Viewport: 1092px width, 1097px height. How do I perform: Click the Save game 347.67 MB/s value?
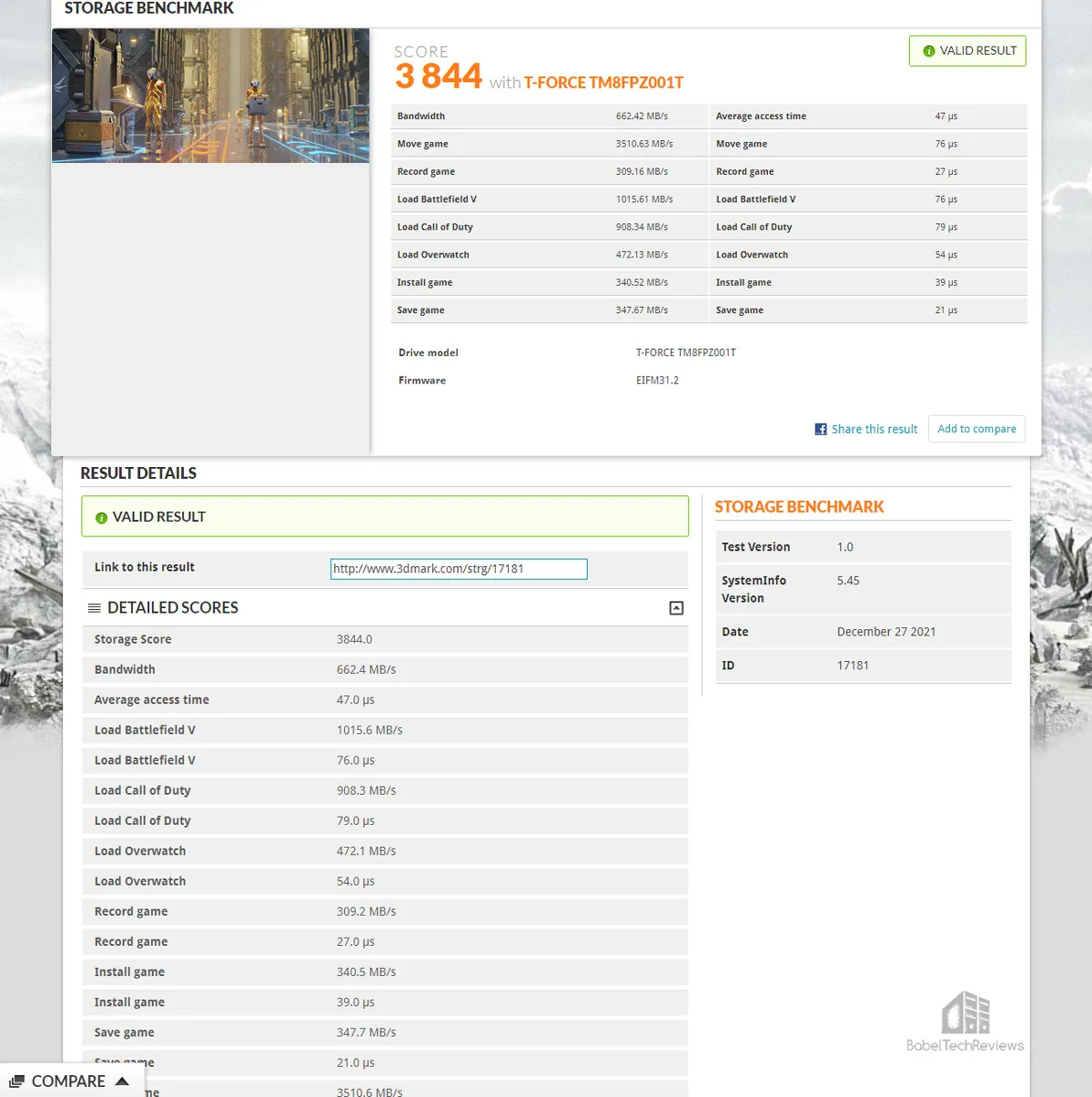click(642, 310)
